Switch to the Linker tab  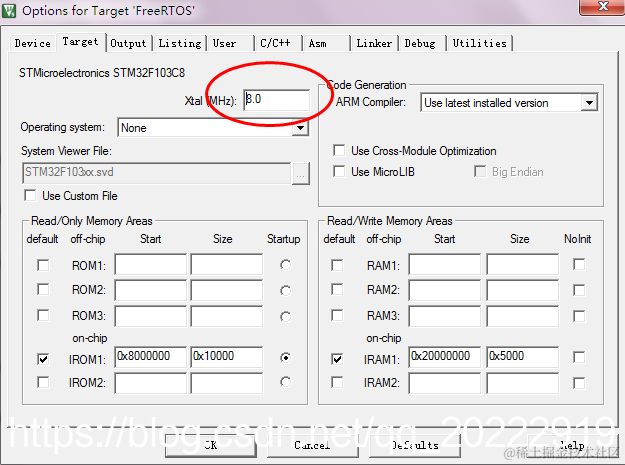pyautogui.click(x=374, y=43)
